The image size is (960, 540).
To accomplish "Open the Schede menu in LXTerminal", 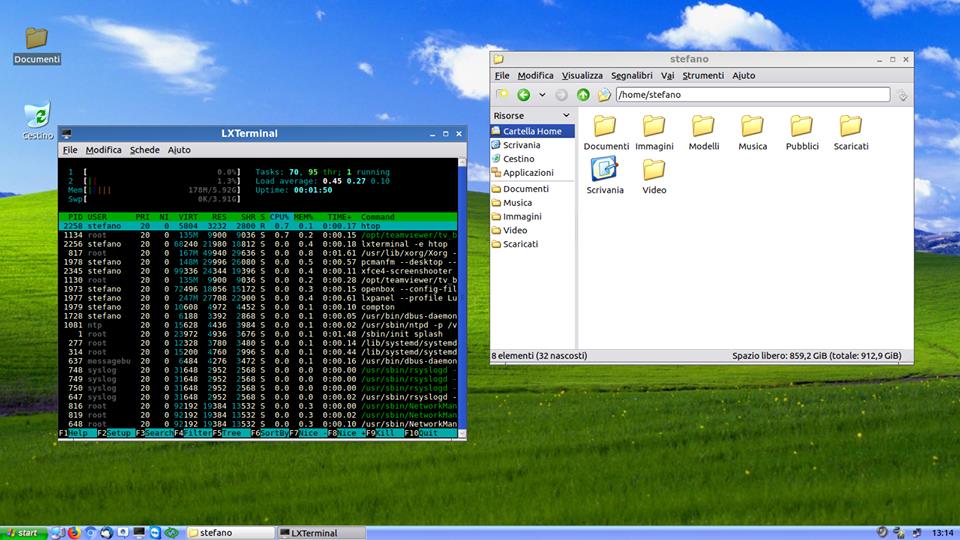I will click(x=144, y=150).
